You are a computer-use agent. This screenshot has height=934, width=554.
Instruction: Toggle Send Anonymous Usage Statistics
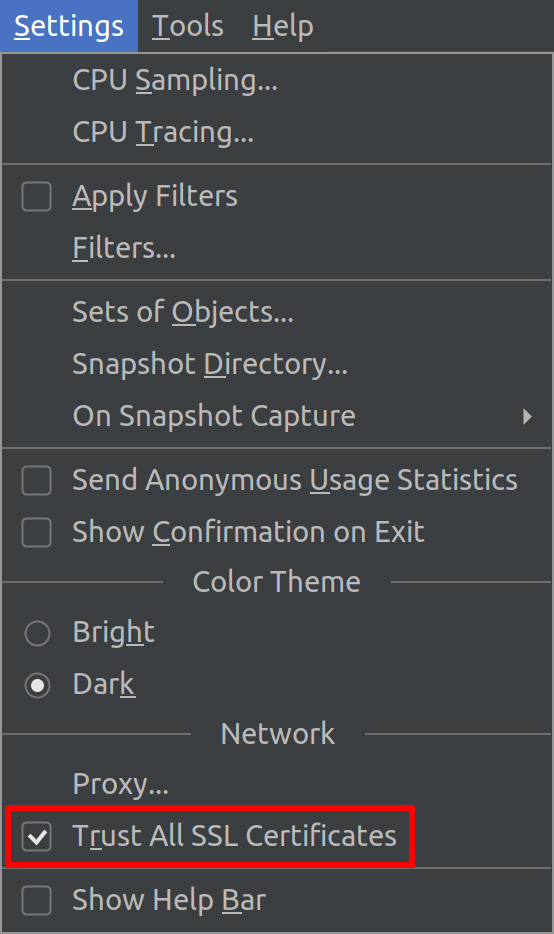pyautogui.click(x=36, y=481)
